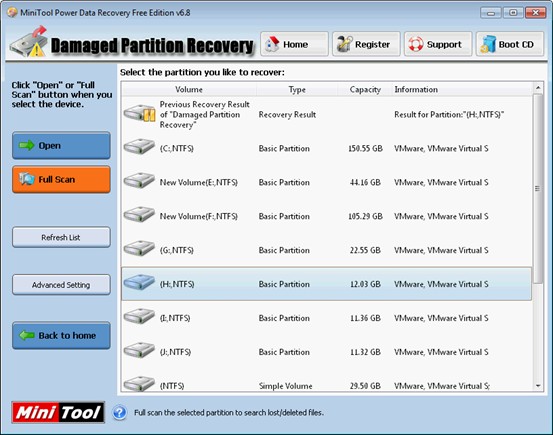
Task: Sort by the Type column header
Action: point(297,89)
